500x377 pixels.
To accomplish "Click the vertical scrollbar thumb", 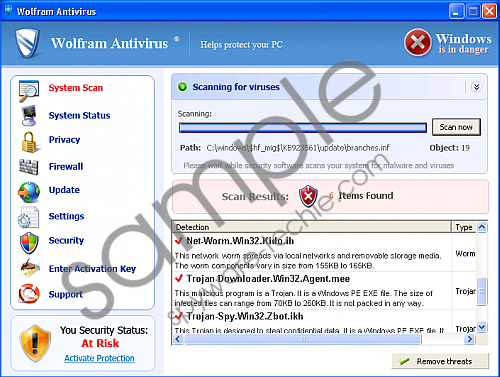I will click(482, 291).
